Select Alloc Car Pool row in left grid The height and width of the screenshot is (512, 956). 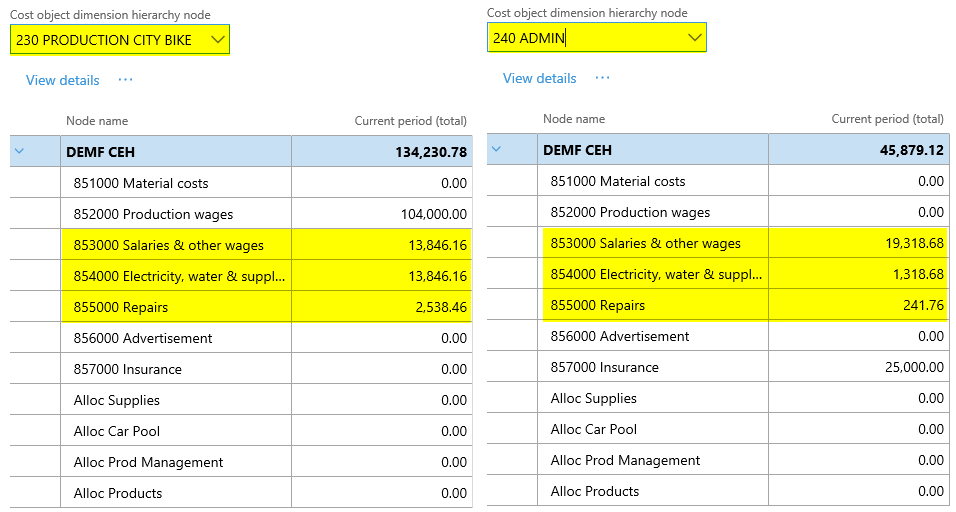pyautogui.click(x=116, y=431)
